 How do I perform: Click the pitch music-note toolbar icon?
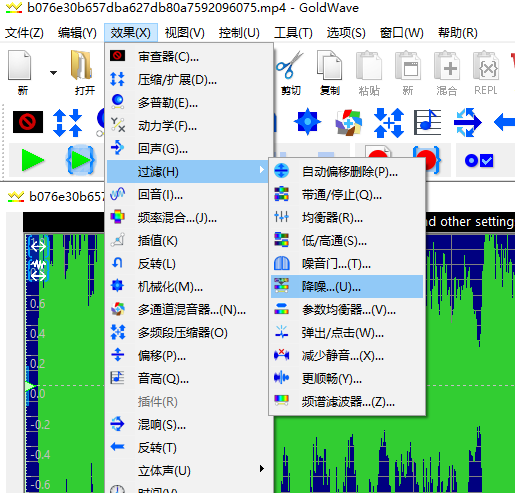[428, 122]
